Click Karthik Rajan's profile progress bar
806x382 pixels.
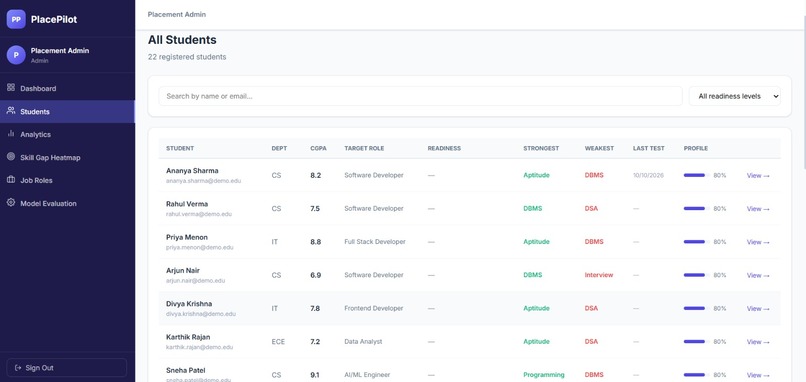click(696, 341)
